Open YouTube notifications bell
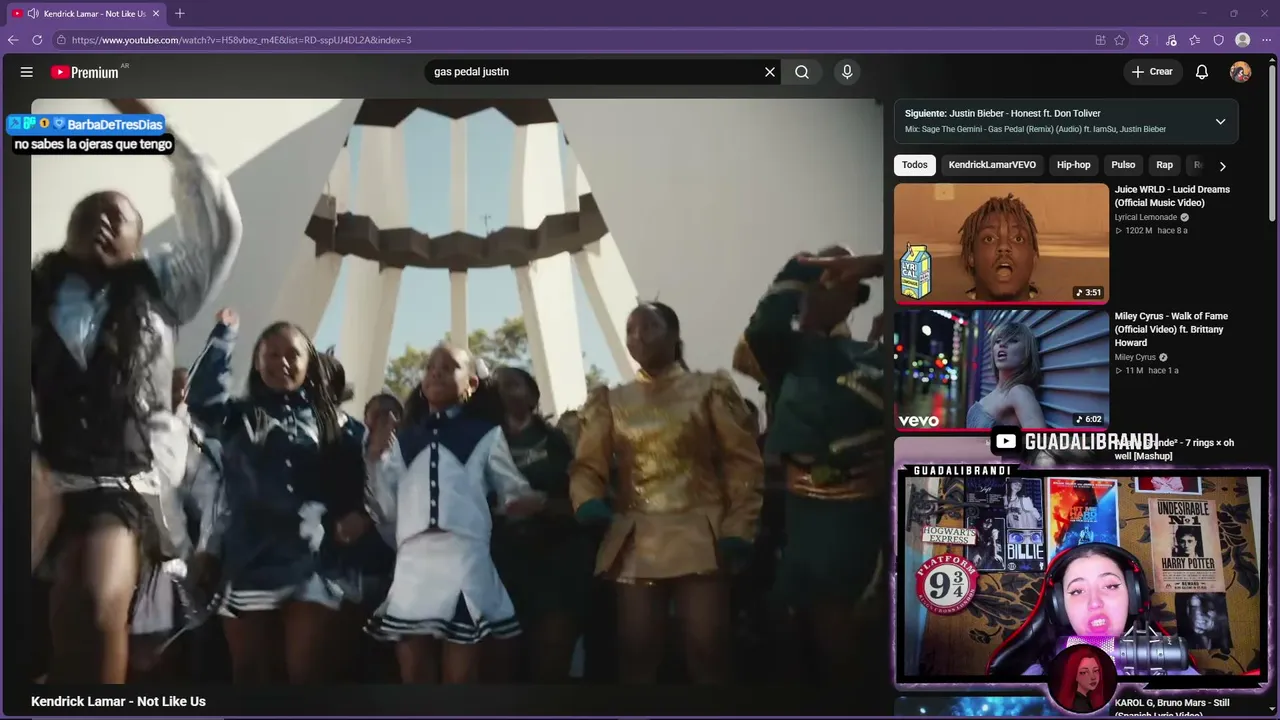Image resolution: width=1280 pixels, height=720 pixels. 1202,72
